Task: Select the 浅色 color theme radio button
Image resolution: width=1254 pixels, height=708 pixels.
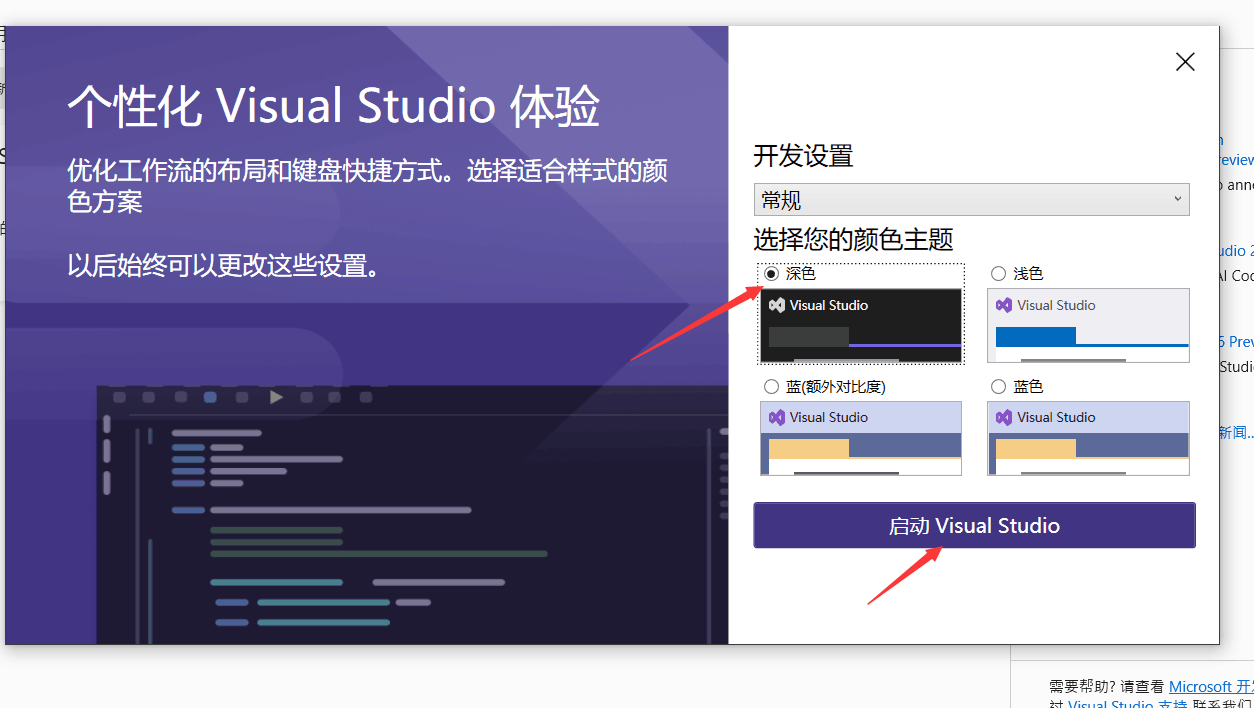Action: 998,273
